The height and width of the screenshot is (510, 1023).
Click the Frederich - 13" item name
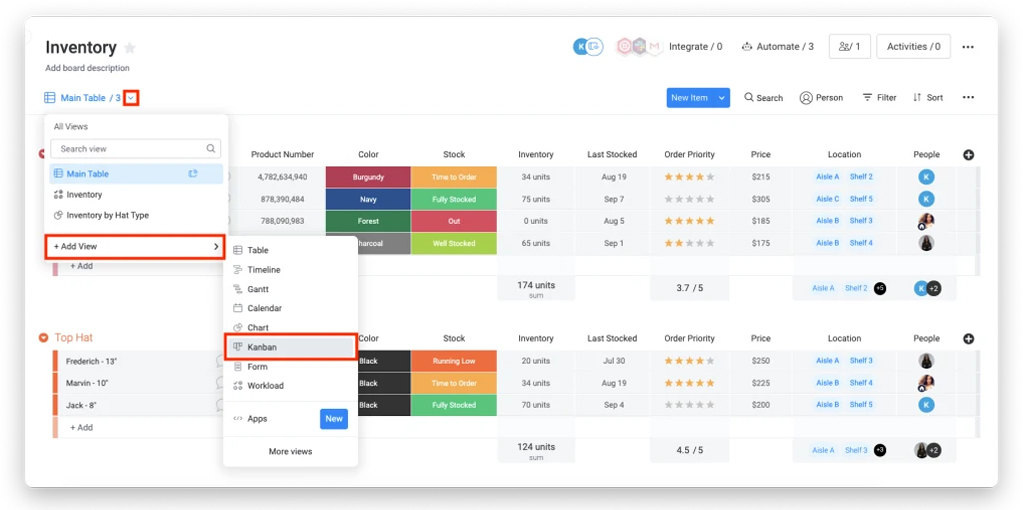pyautogui.click(x=91, y=361)
